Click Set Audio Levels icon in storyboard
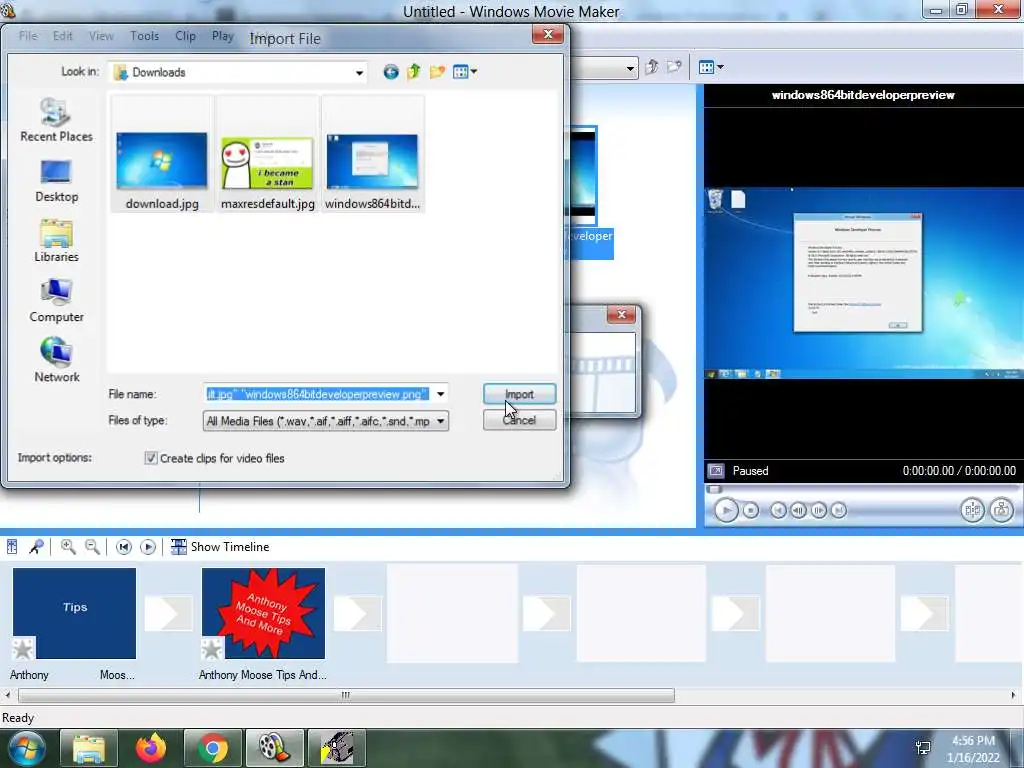Viewport: 1024px width, 768px height. tap(12, 547)
